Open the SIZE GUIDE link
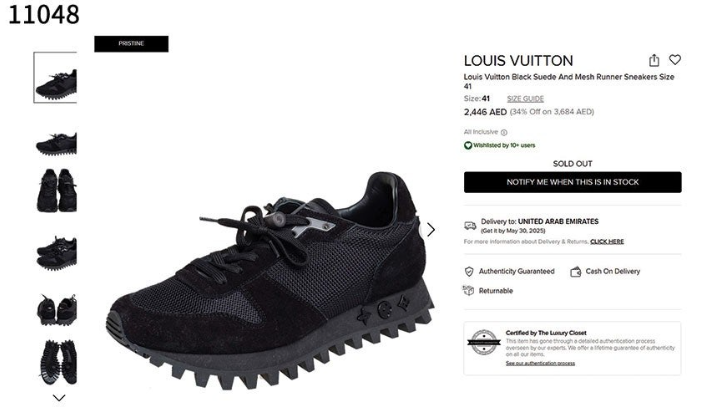This screenshot has height=420, width=716. tap(525, 99)
